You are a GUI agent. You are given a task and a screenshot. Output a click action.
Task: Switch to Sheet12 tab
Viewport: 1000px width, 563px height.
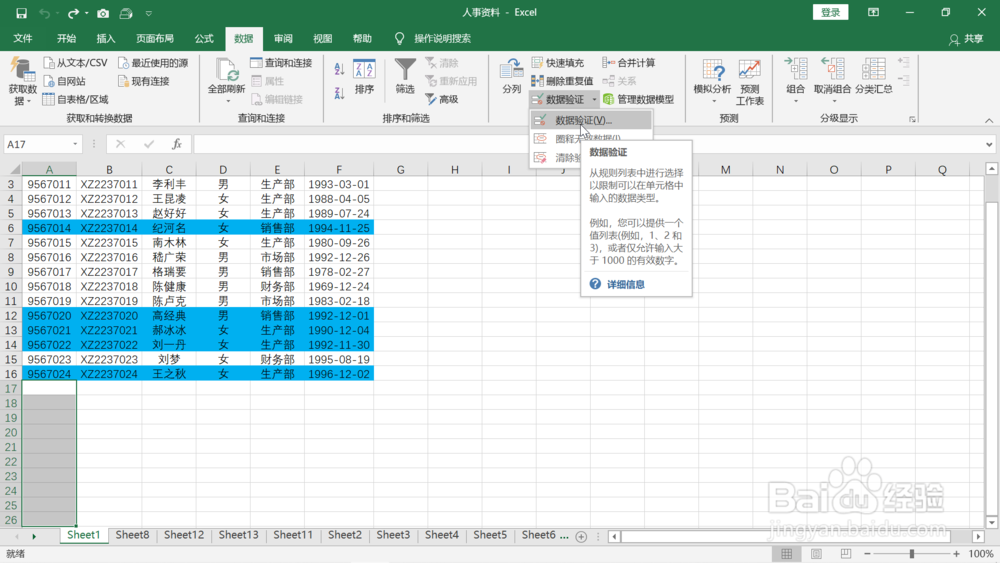click(x=184, y=535)
